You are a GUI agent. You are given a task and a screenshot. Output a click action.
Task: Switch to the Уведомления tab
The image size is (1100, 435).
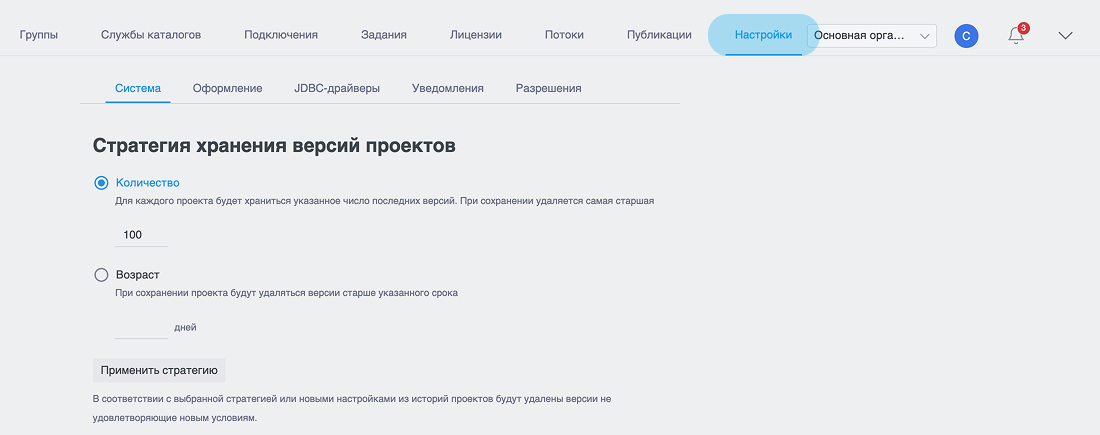[x=448, y=88]
